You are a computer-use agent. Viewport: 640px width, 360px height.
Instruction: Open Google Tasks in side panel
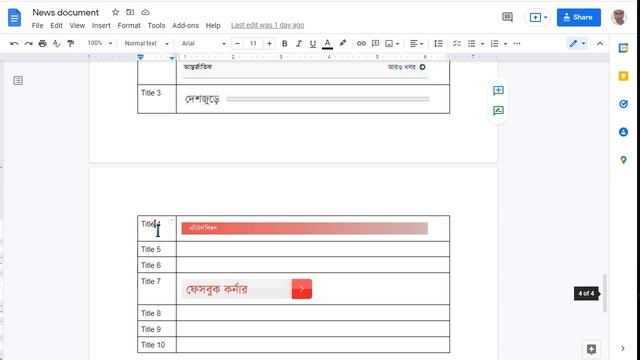(623, 104)
